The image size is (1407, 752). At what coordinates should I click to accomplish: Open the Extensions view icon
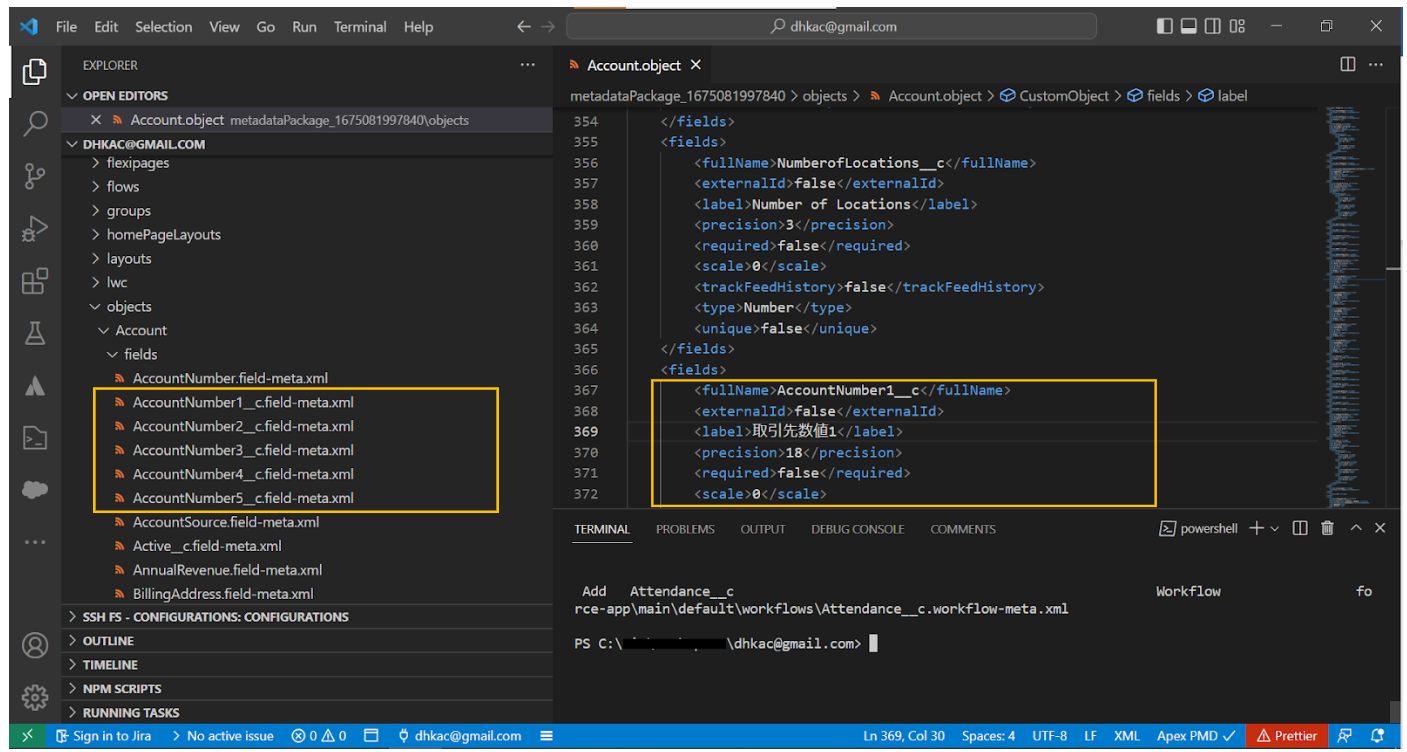tap(35, 282)
